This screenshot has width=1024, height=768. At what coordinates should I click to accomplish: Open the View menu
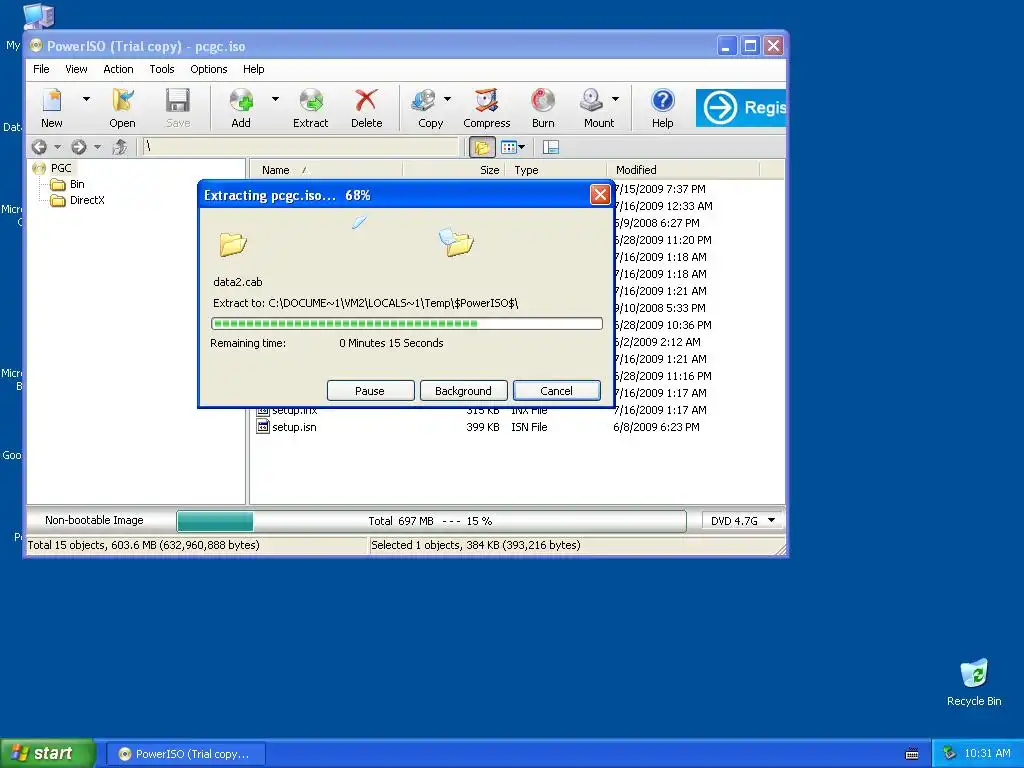tap(76, 69)
